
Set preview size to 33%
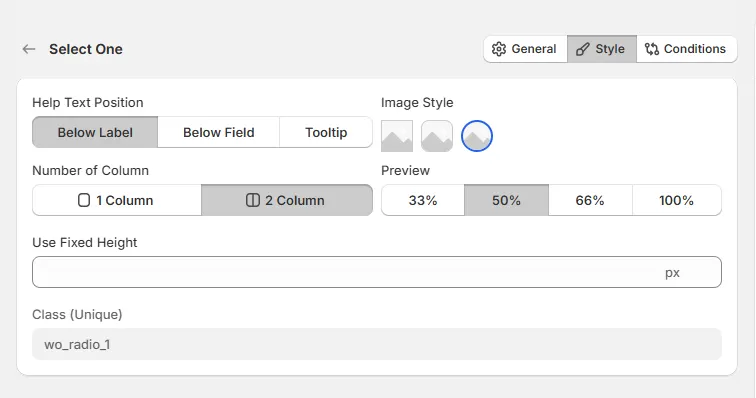(423, 200)
